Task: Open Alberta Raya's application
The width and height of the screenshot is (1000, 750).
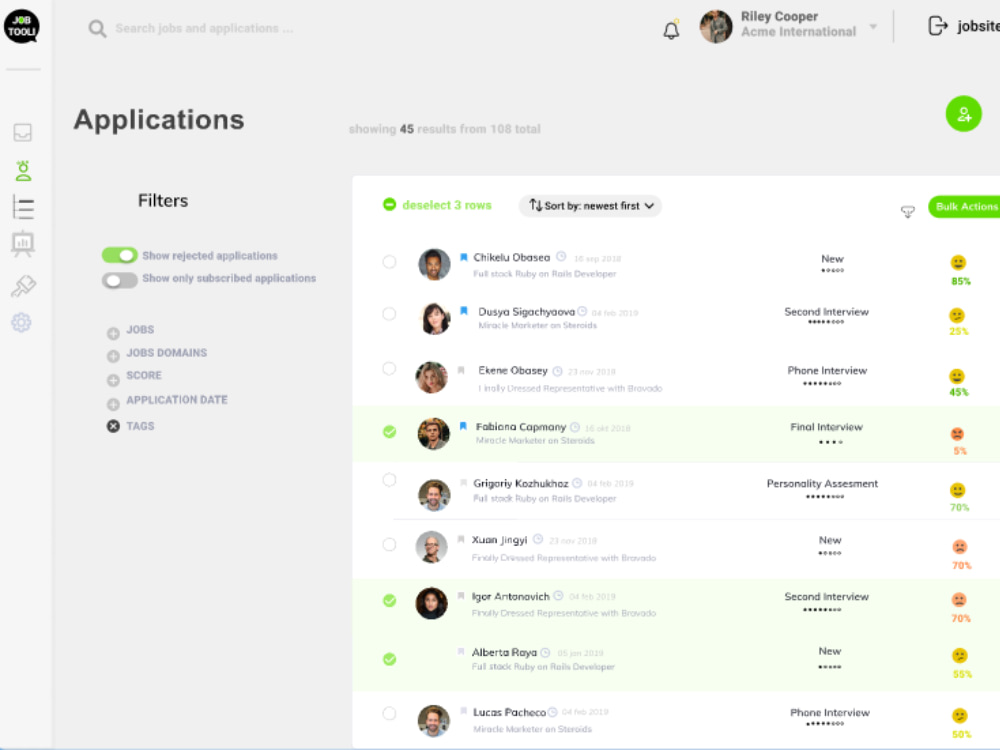Action: point(504,652)
